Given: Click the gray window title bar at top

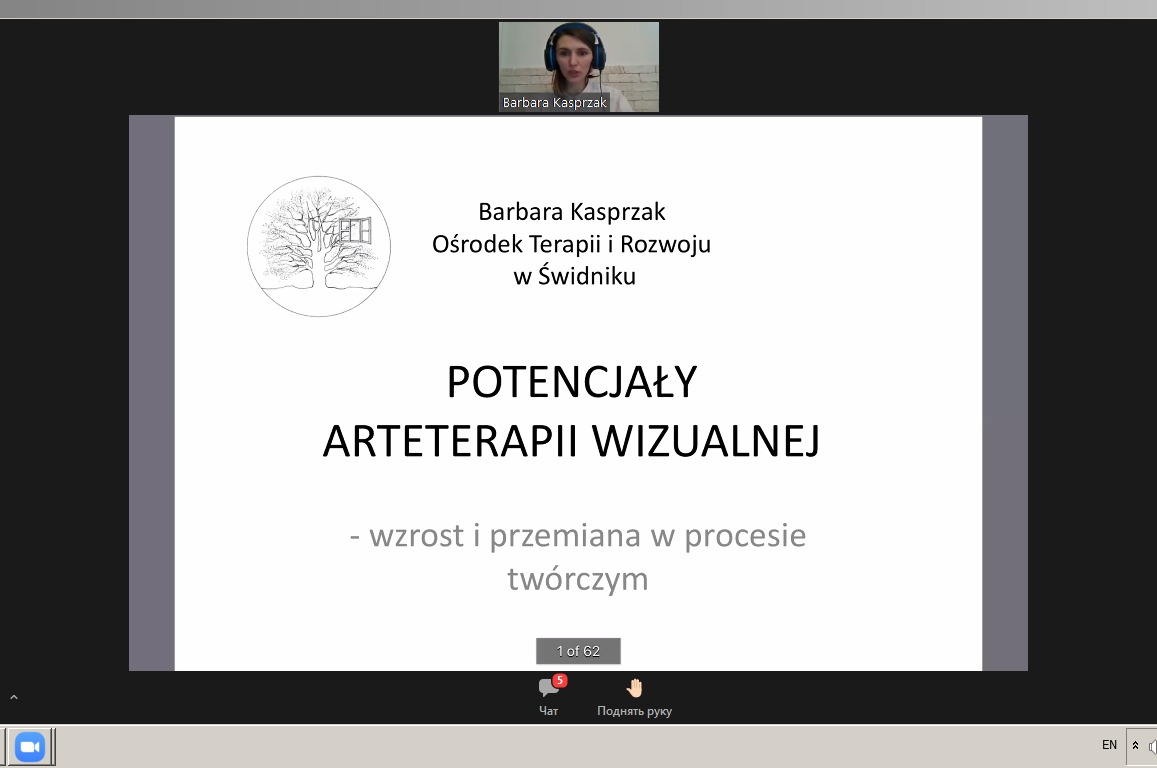Looking at the screenshot, I should point(578,8).
